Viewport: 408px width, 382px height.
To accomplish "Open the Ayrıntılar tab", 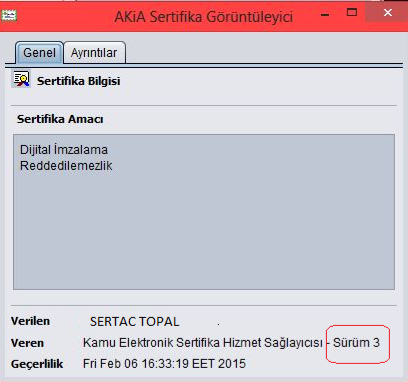I will 94,53.
